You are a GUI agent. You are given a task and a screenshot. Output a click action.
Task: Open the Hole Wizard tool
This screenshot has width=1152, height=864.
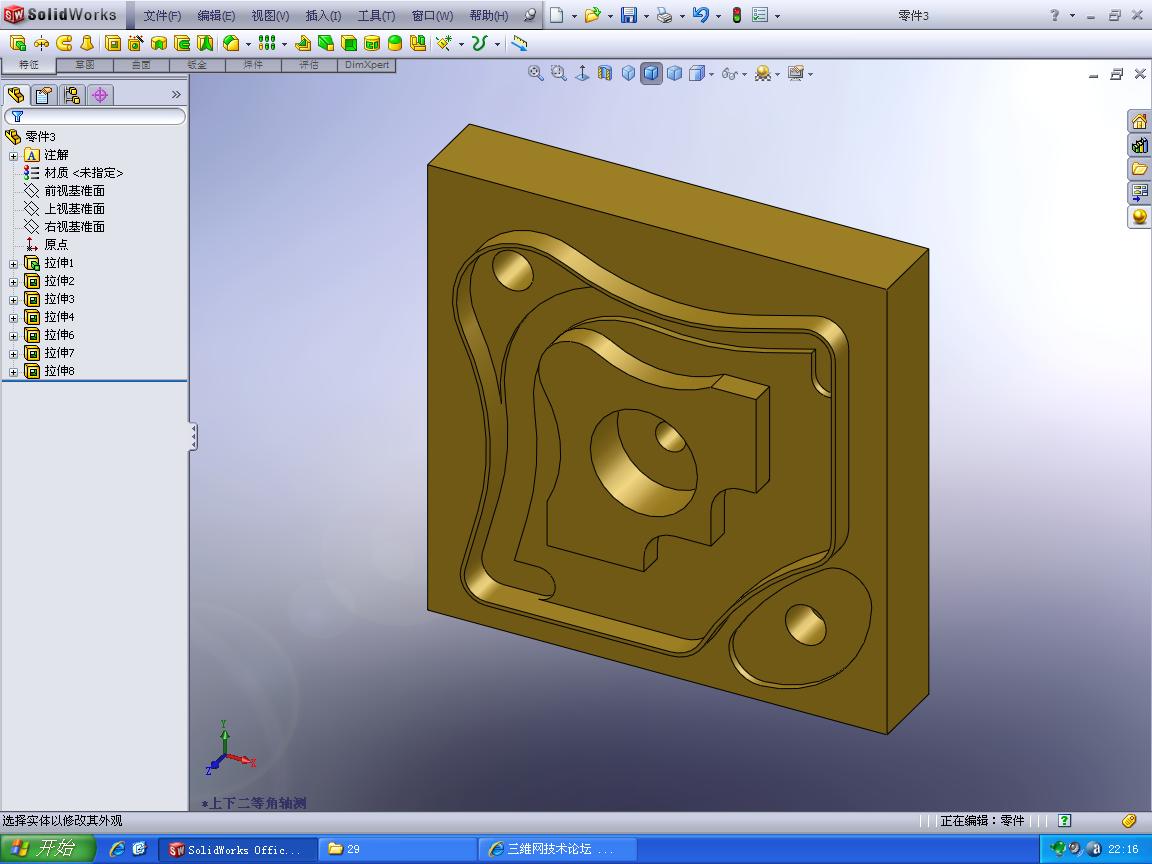click(x=135, y=43)
